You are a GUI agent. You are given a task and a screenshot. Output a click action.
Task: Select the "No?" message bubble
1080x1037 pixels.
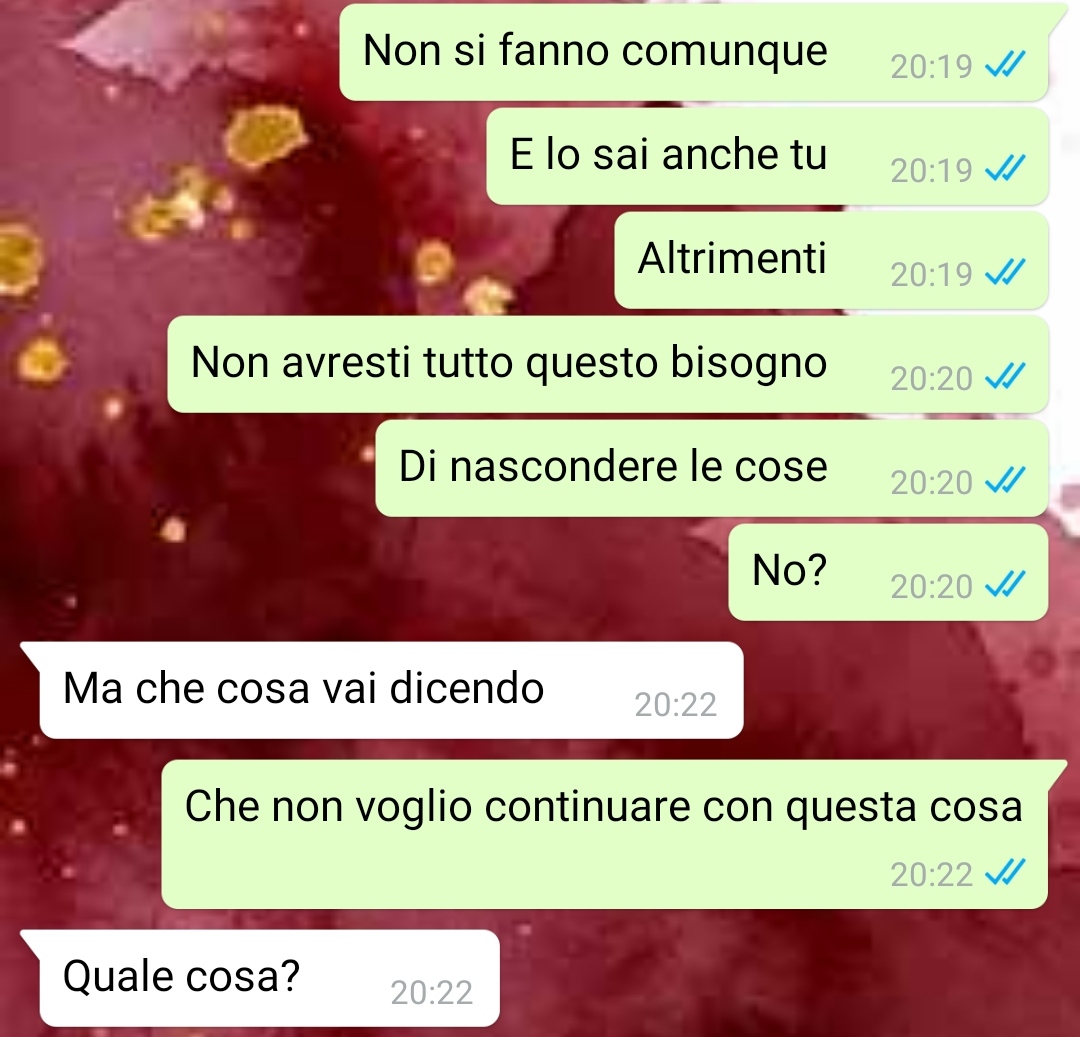click(x=889, y=572)
